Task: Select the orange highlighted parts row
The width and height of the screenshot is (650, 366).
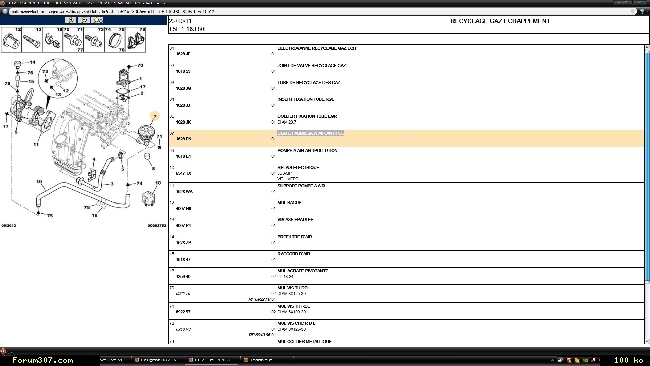Action: [406, 138]
